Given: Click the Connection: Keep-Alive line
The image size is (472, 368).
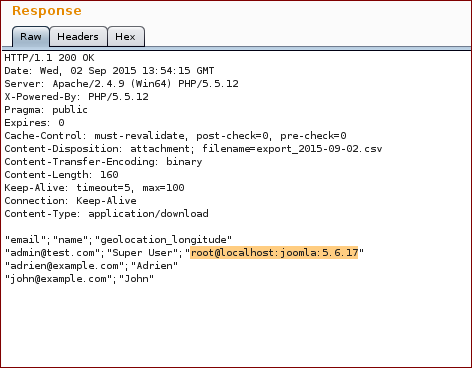Looking at the screenshot, I should tap(70, 201).
